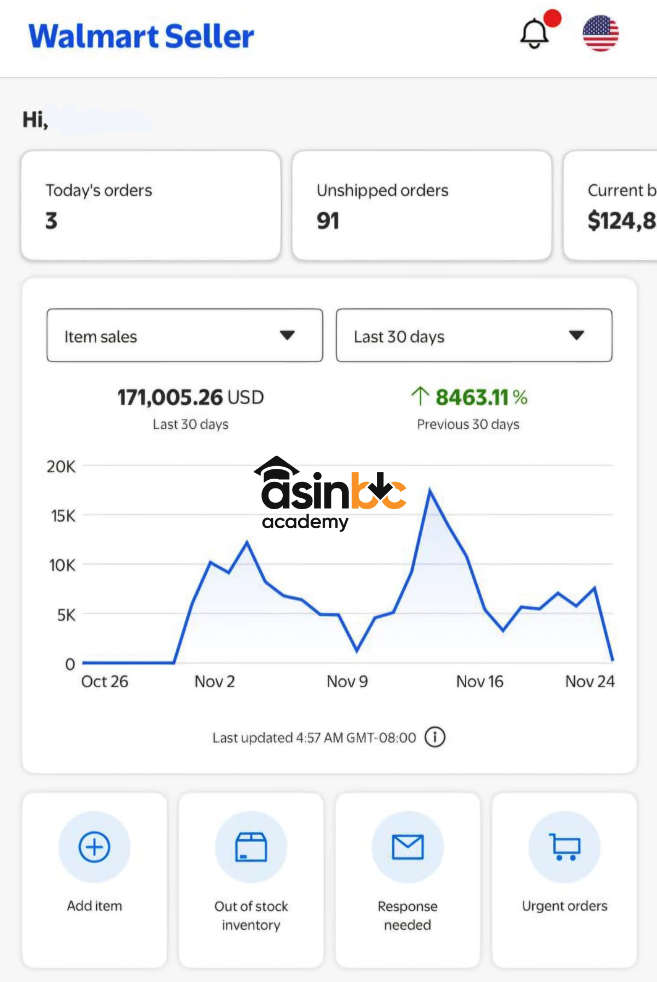Click the Last 30 days dropdown arrow
This screenshot has width=657, height=982.
pyautogui.click(x=576, y=336)
